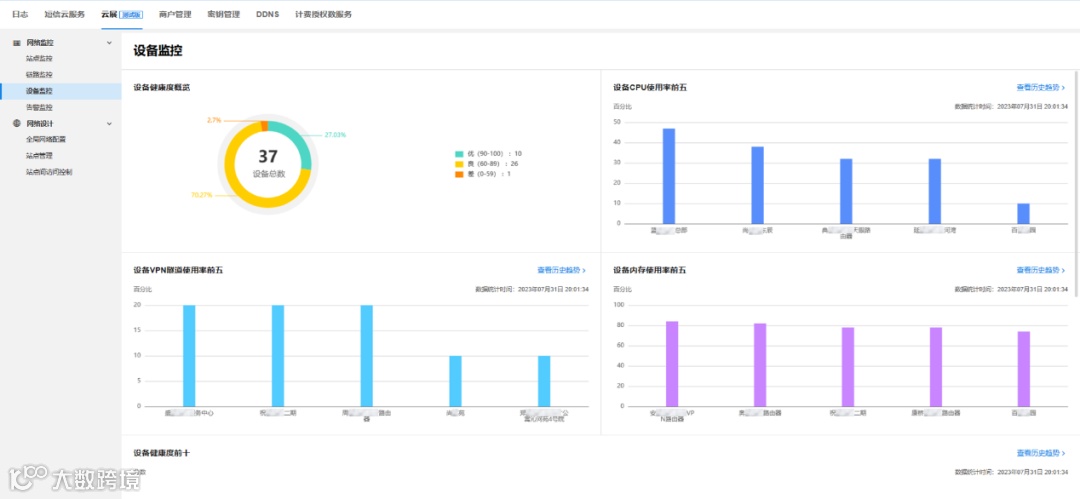Click the 2.7% donut label
This screenshot has width=1080, height=499.
(214, 121)
